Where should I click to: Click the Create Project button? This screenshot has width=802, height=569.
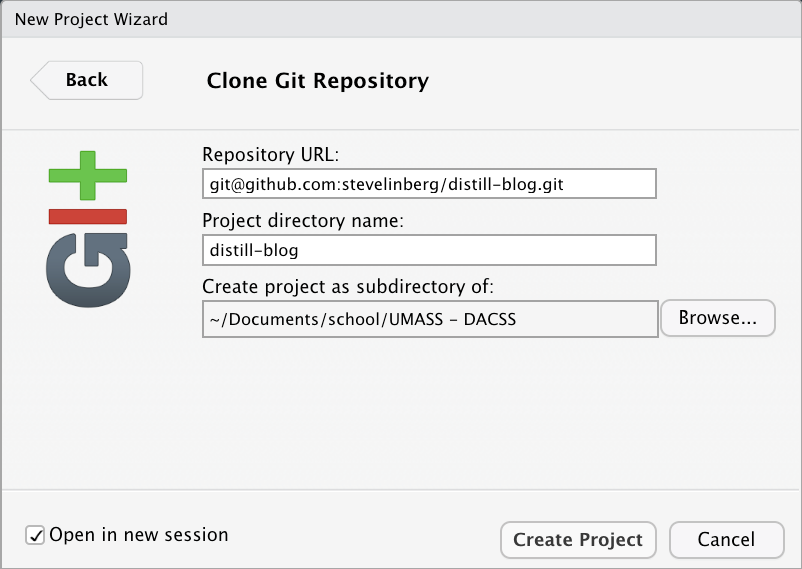click(578, 540)
